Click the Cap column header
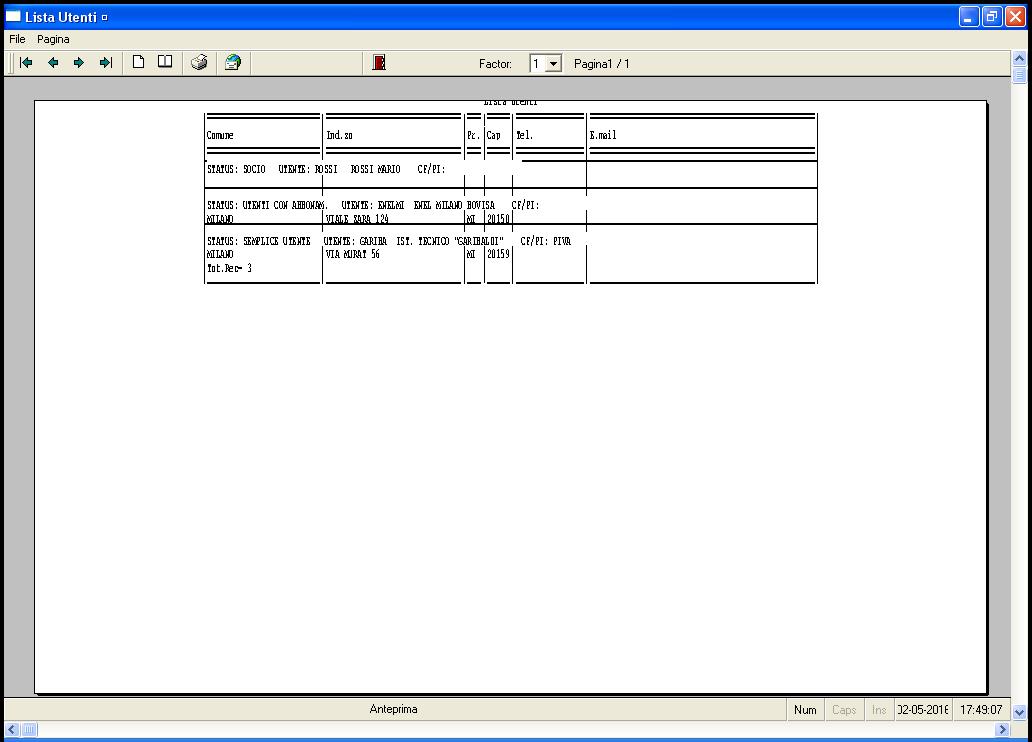The image size is (1032, 742). 494,135
